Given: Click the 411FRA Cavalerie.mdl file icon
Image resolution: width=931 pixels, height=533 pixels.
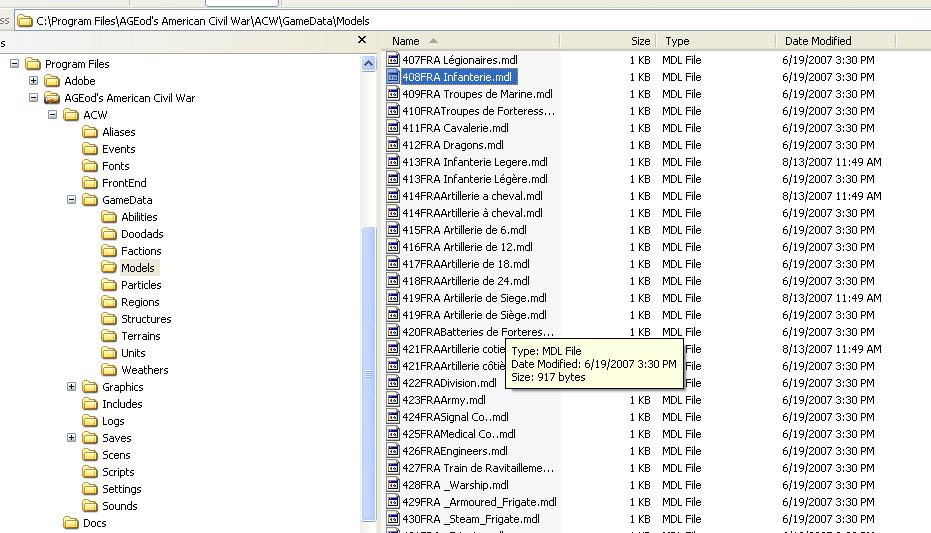Looking at the screenshot, I should pos(393,128).
